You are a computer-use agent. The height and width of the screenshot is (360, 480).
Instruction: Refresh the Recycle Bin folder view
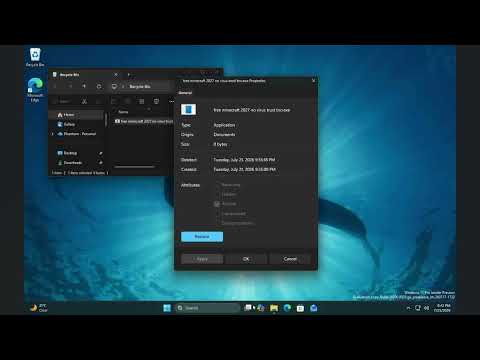99,86
